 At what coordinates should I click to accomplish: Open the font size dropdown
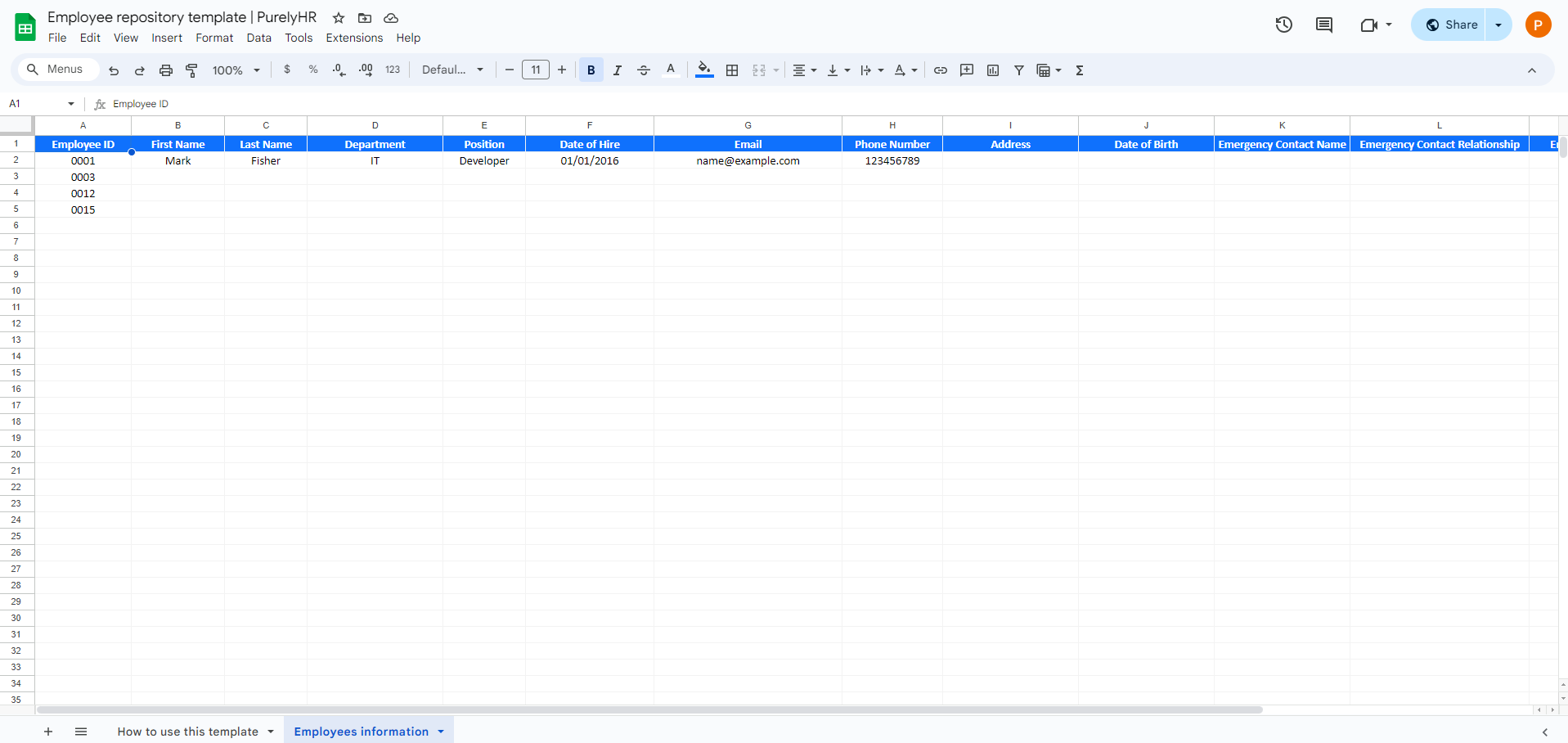536,70
